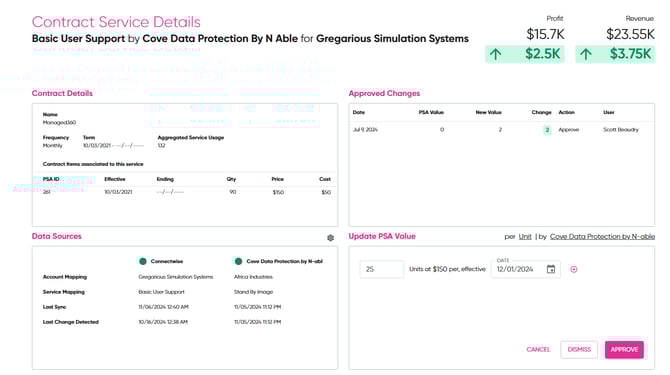This screenshot has width=670, height=375.
Task: Open Cove Data Protection by N-able link
Action: [602, 236]
